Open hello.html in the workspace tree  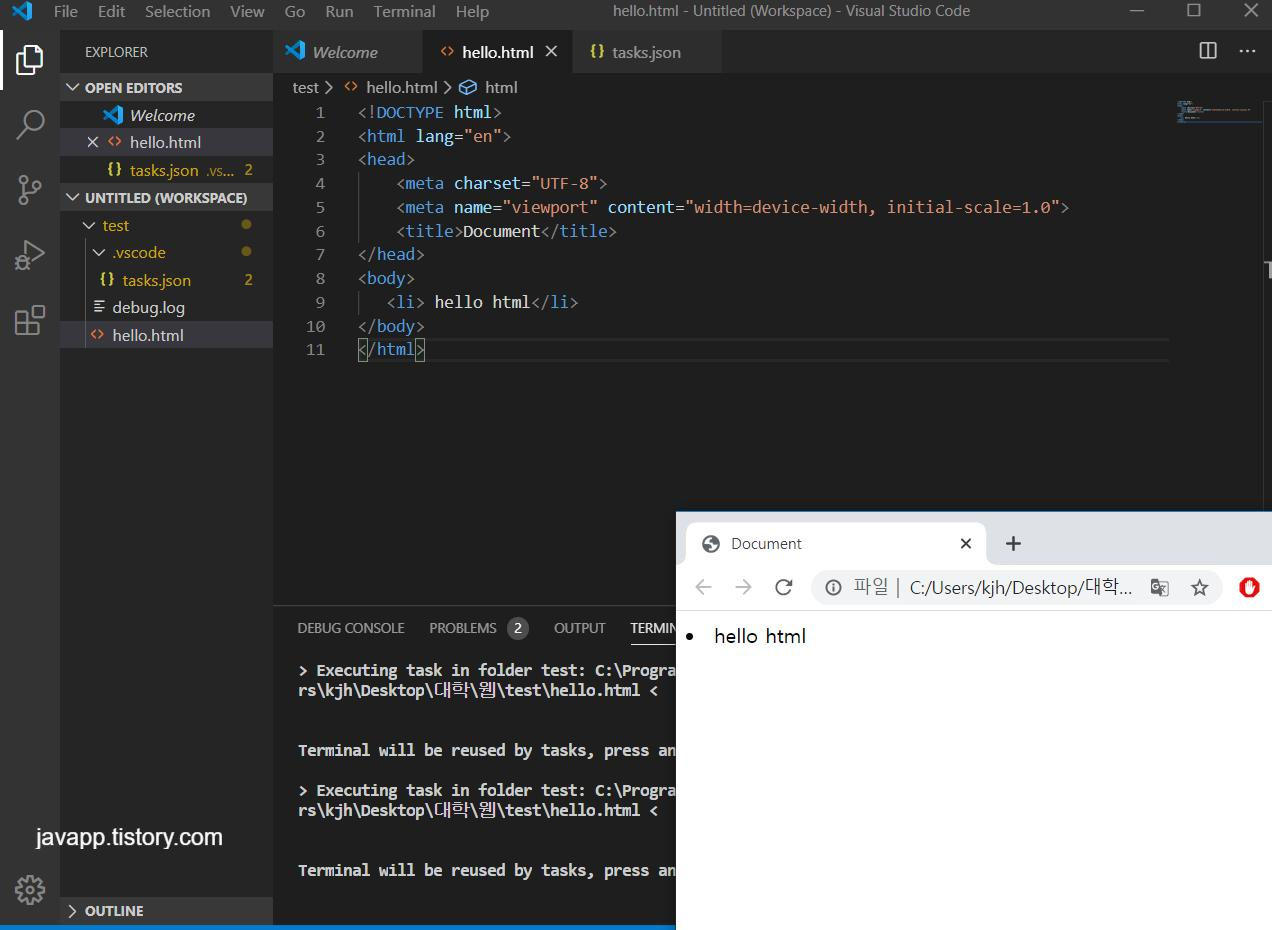(166, 335)
